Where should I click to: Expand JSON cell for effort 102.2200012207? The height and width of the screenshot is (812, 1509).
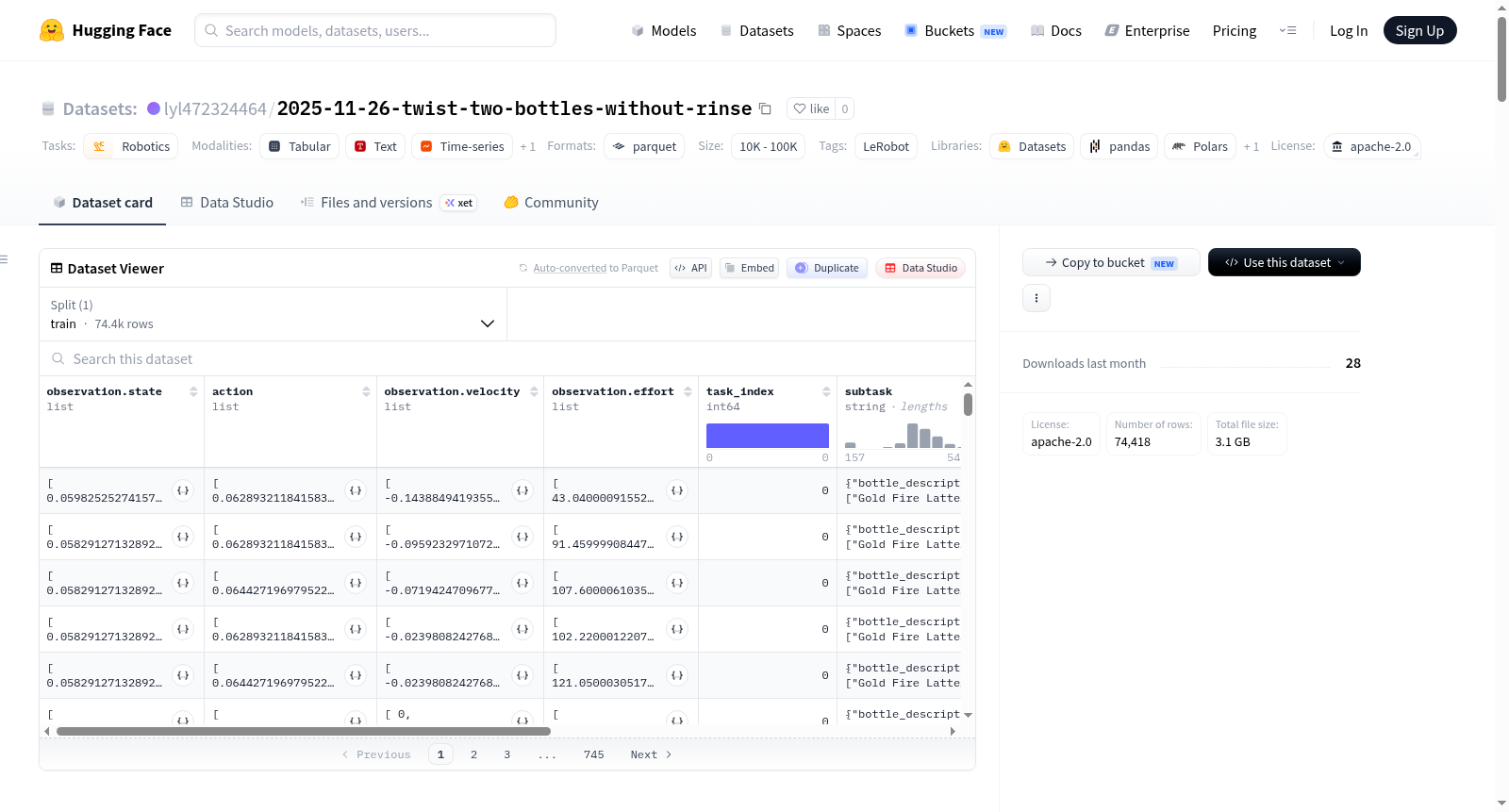click(x=677, y=629)
